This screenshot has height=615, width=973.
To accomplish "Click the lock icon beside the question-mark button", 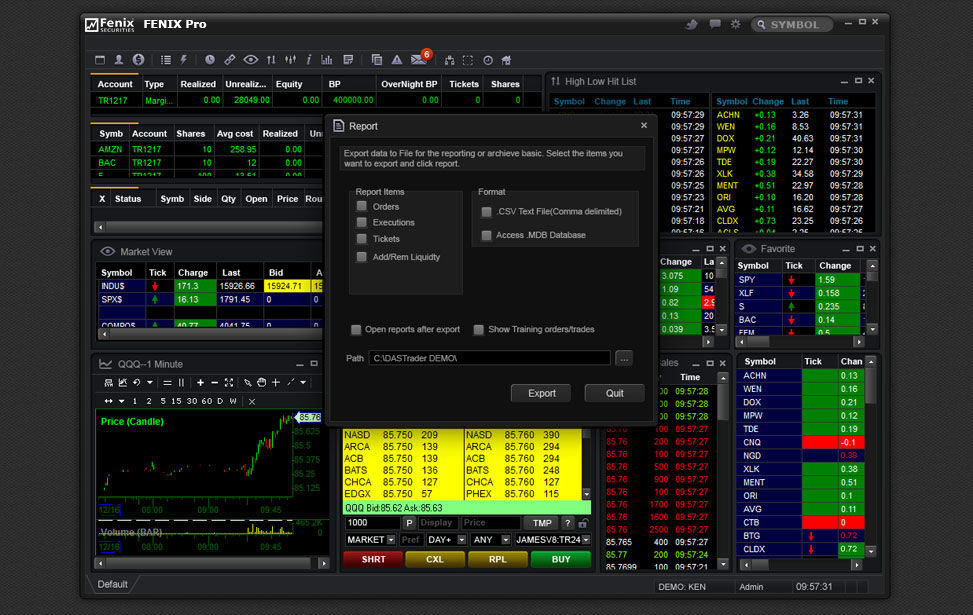I will 583,523.
